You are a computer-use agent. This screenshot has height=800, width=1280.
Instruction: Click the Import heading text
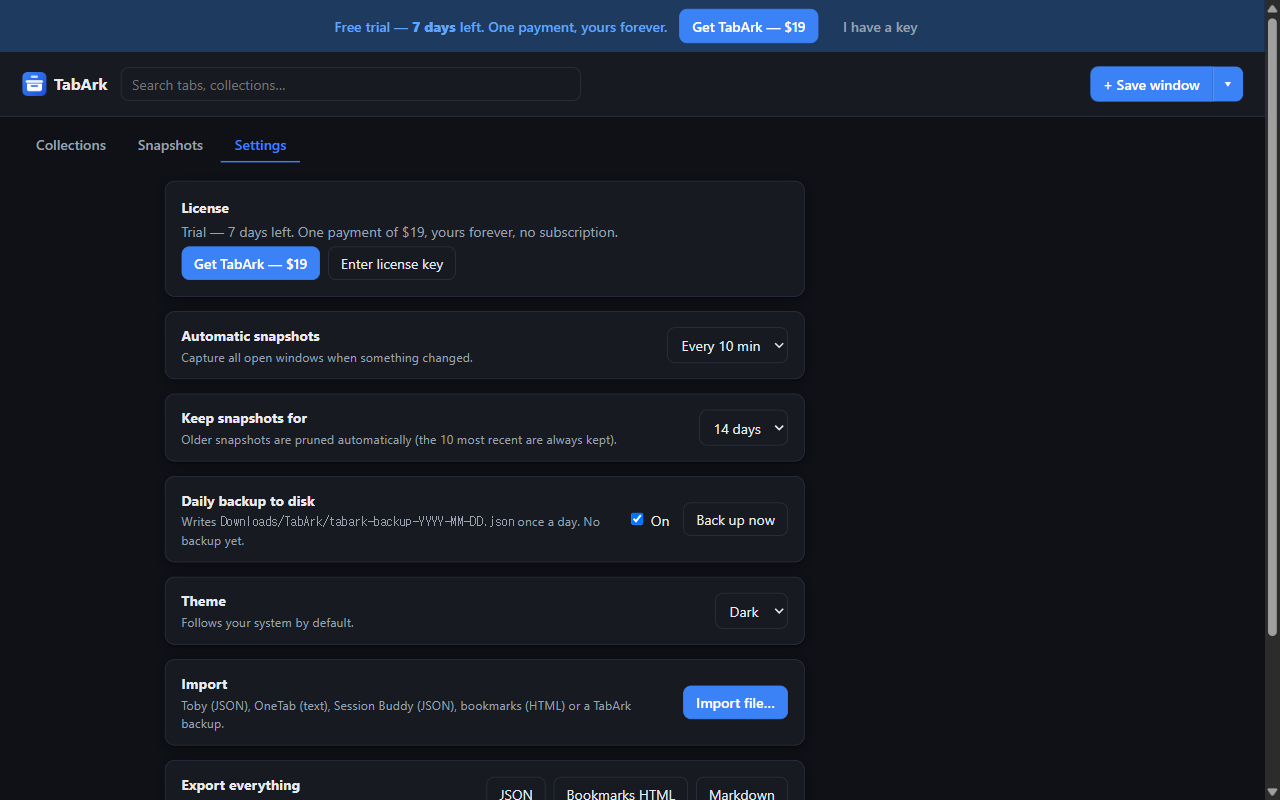pos(204,684)
